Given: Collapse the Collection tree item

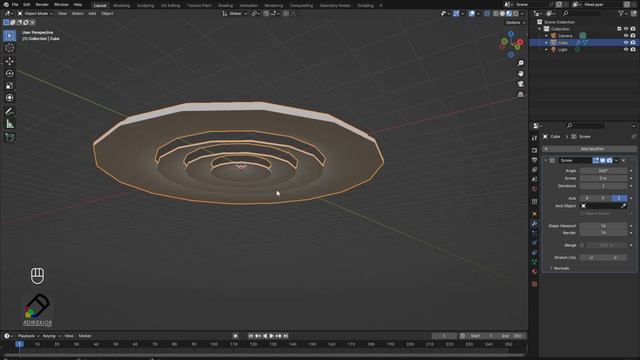Looking at the screenshot, I should click(540, 29).
